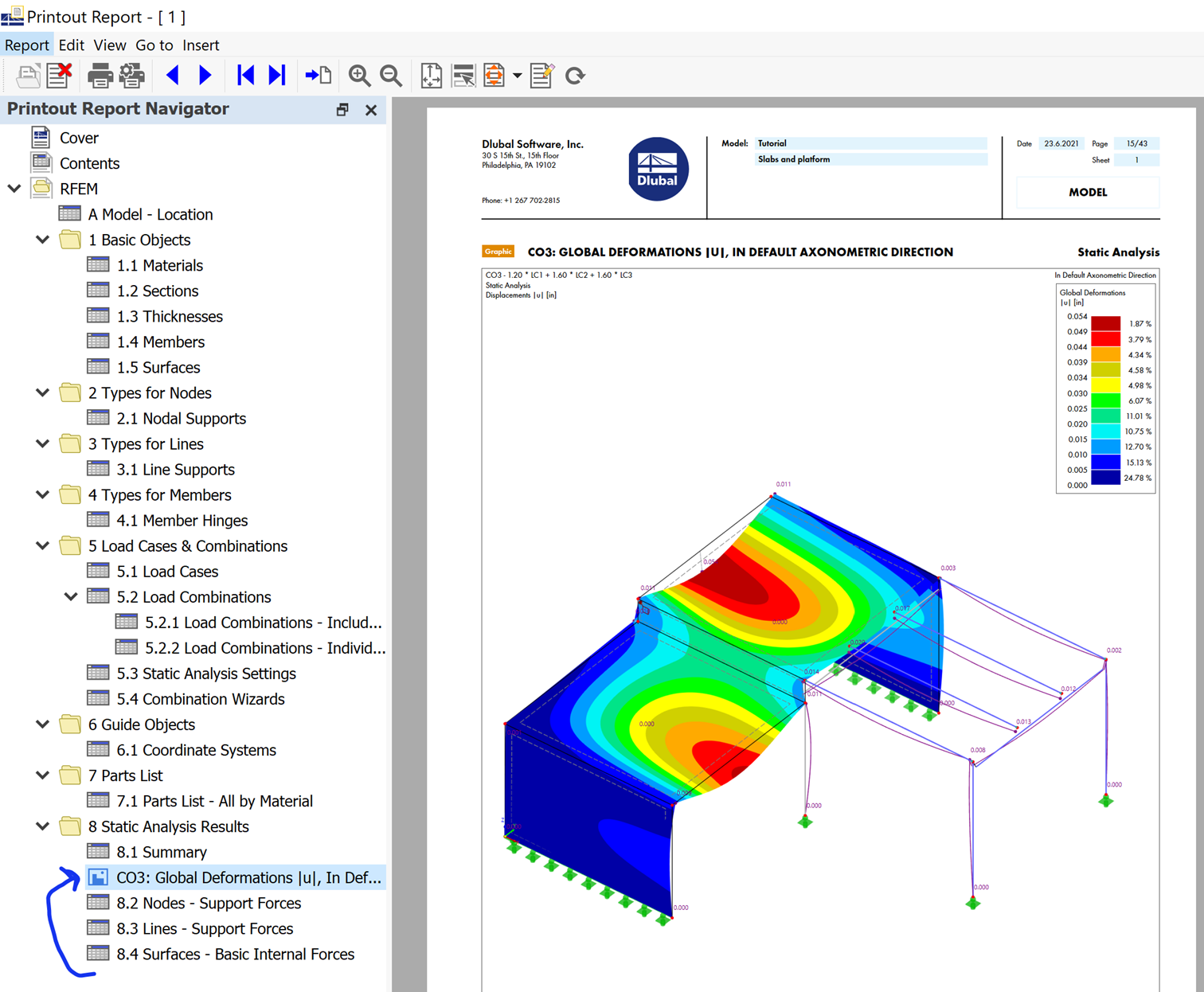
Task: Select 8.3 Lines - Support Forces
Action: pyautogui.click(x=205, y=928)
